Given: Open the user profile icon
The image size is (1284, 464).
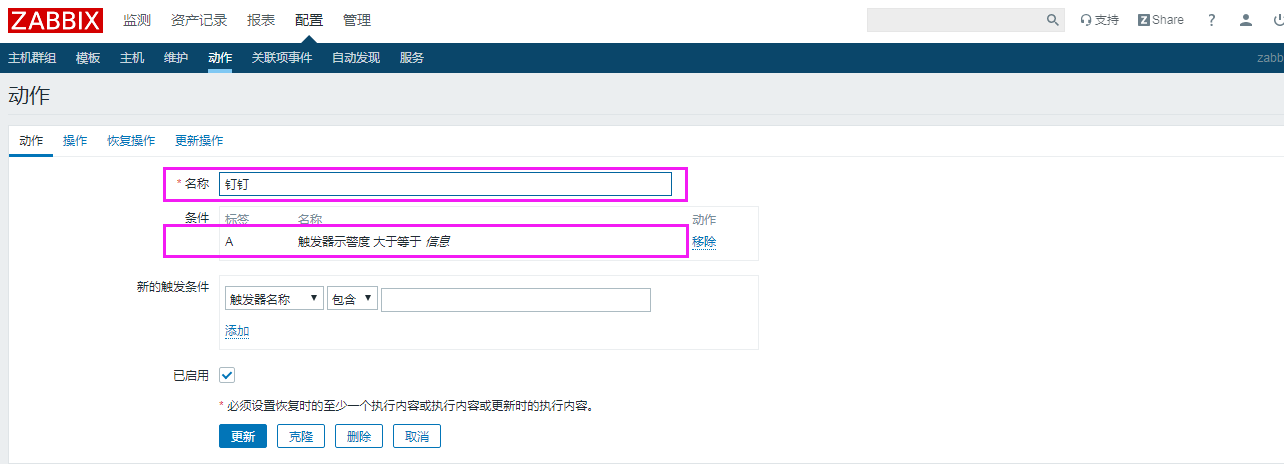Looking at the screenshot, I should (x=1245, y=20).
